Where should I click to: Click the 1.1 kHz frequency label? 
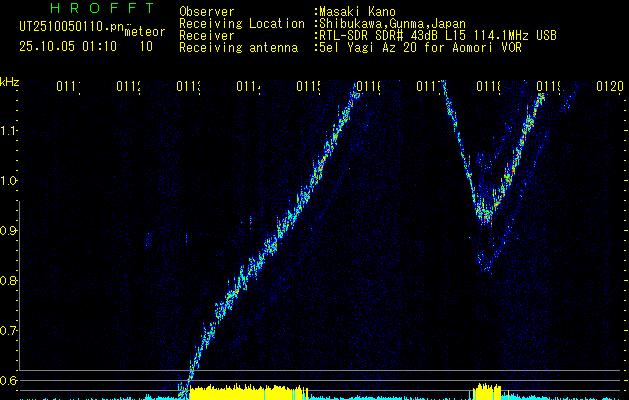pyautogui.click(x=8, y=131)
